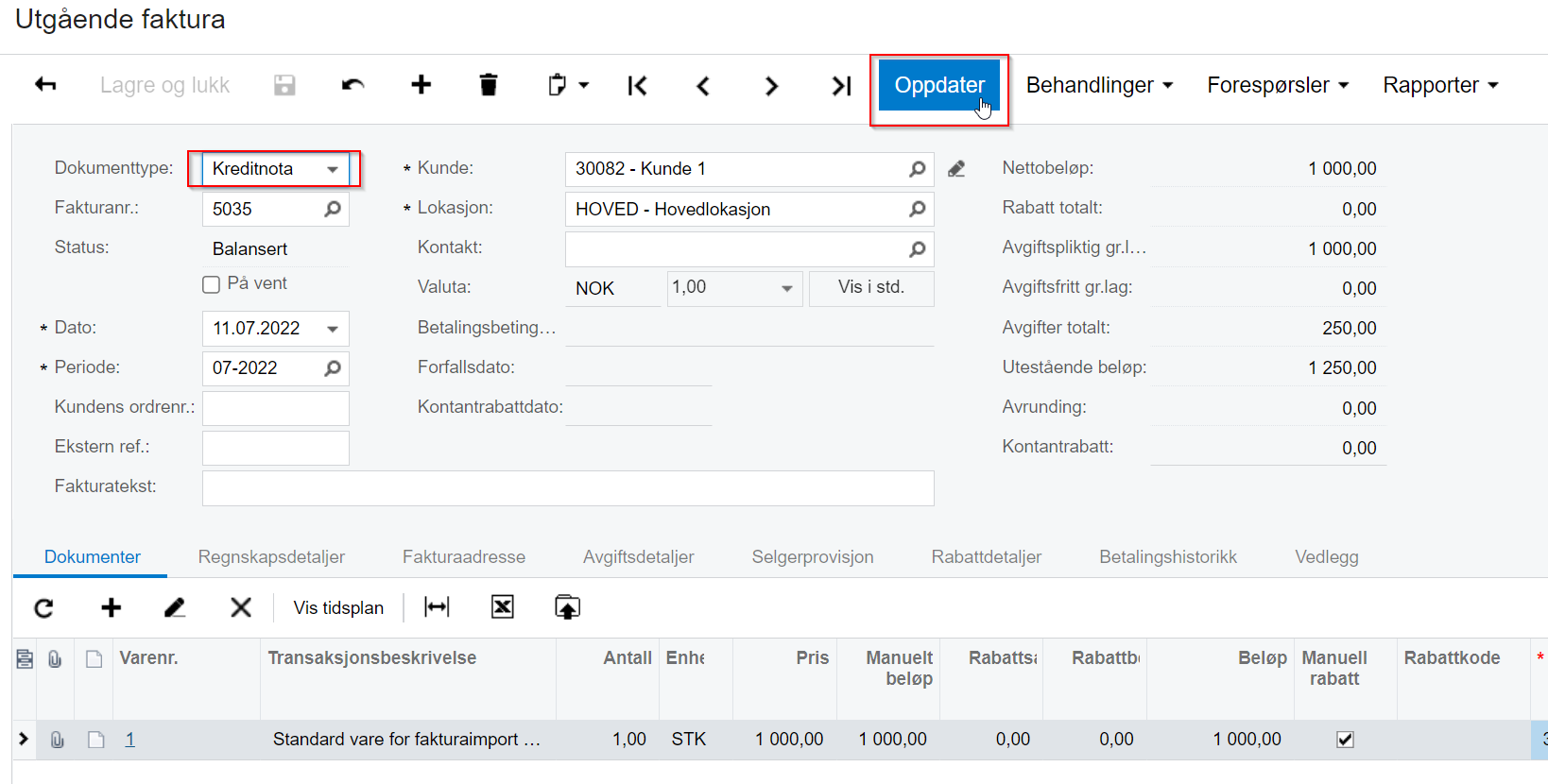The image size is (1548, 784).
Task: Click into the Fakturatekst input field
Action: coord(567,488)
